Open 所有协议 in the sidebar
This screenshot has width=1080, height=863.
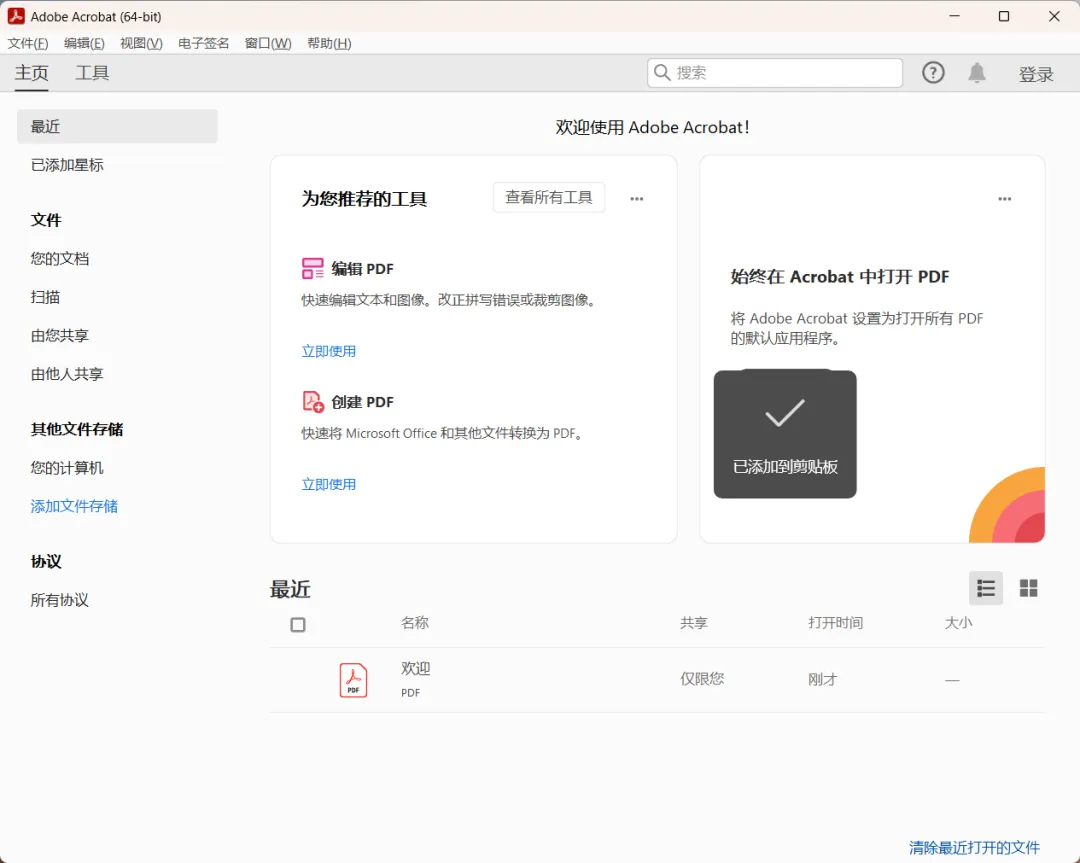60,600
